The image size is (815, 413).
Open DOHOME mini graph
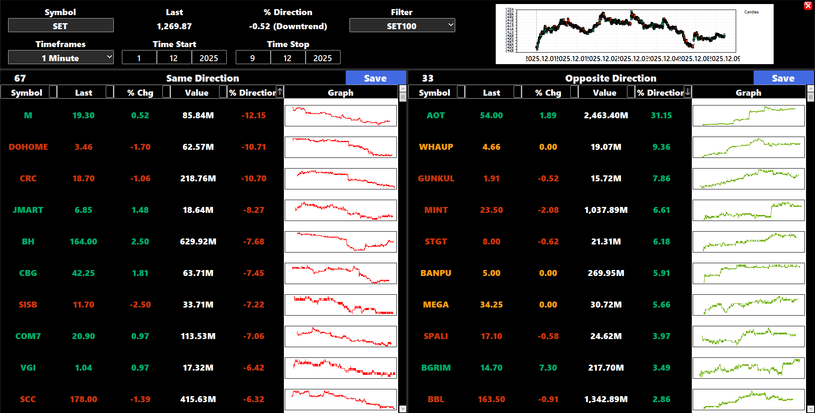click(x=340, y=147)
